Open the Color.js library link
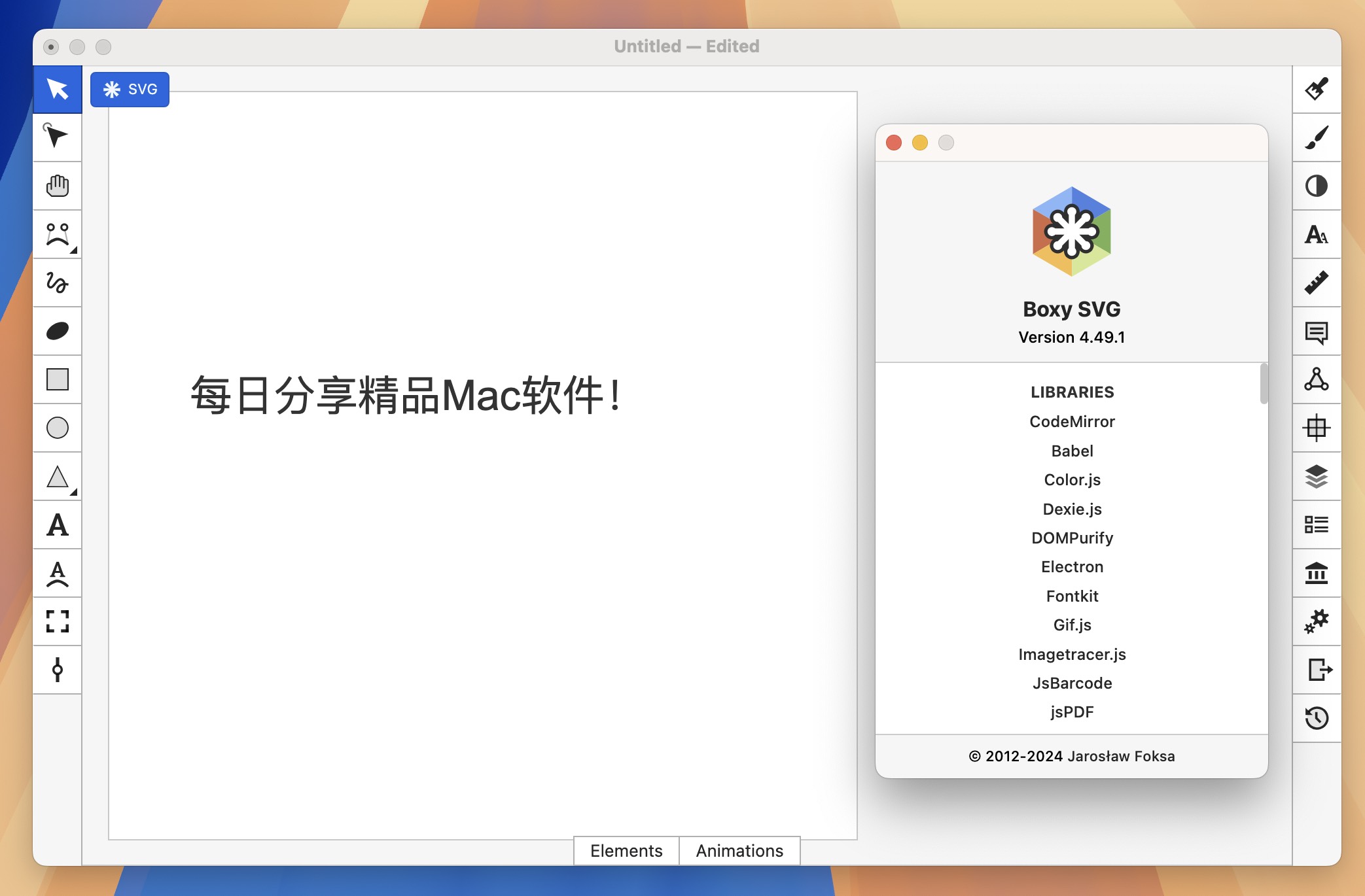The height and width of the screenshot is (896, 1365). coord(1072,479)
